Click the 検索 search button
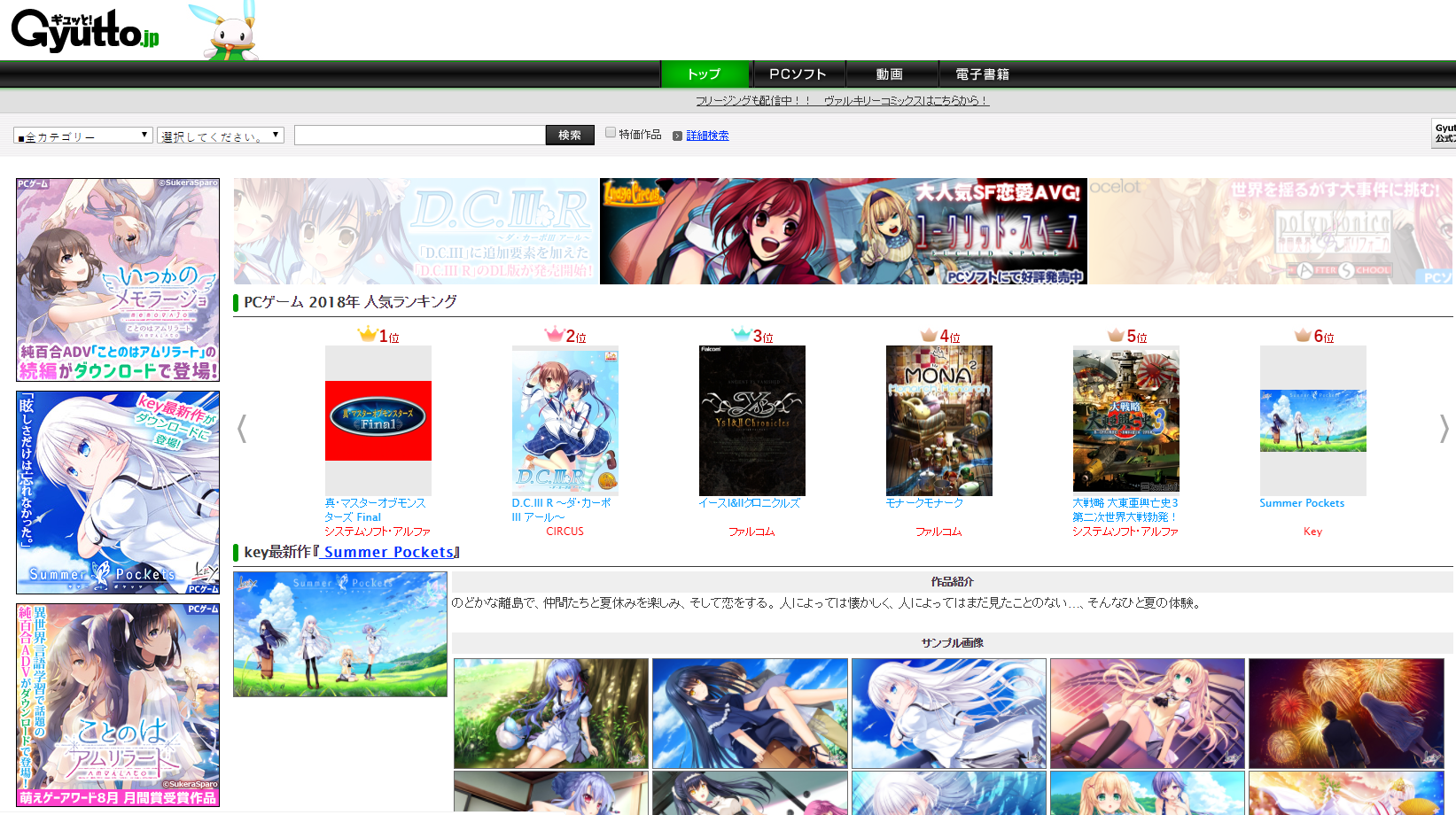The width and height of the screenshot is (1456, 815). click(570, 135)
